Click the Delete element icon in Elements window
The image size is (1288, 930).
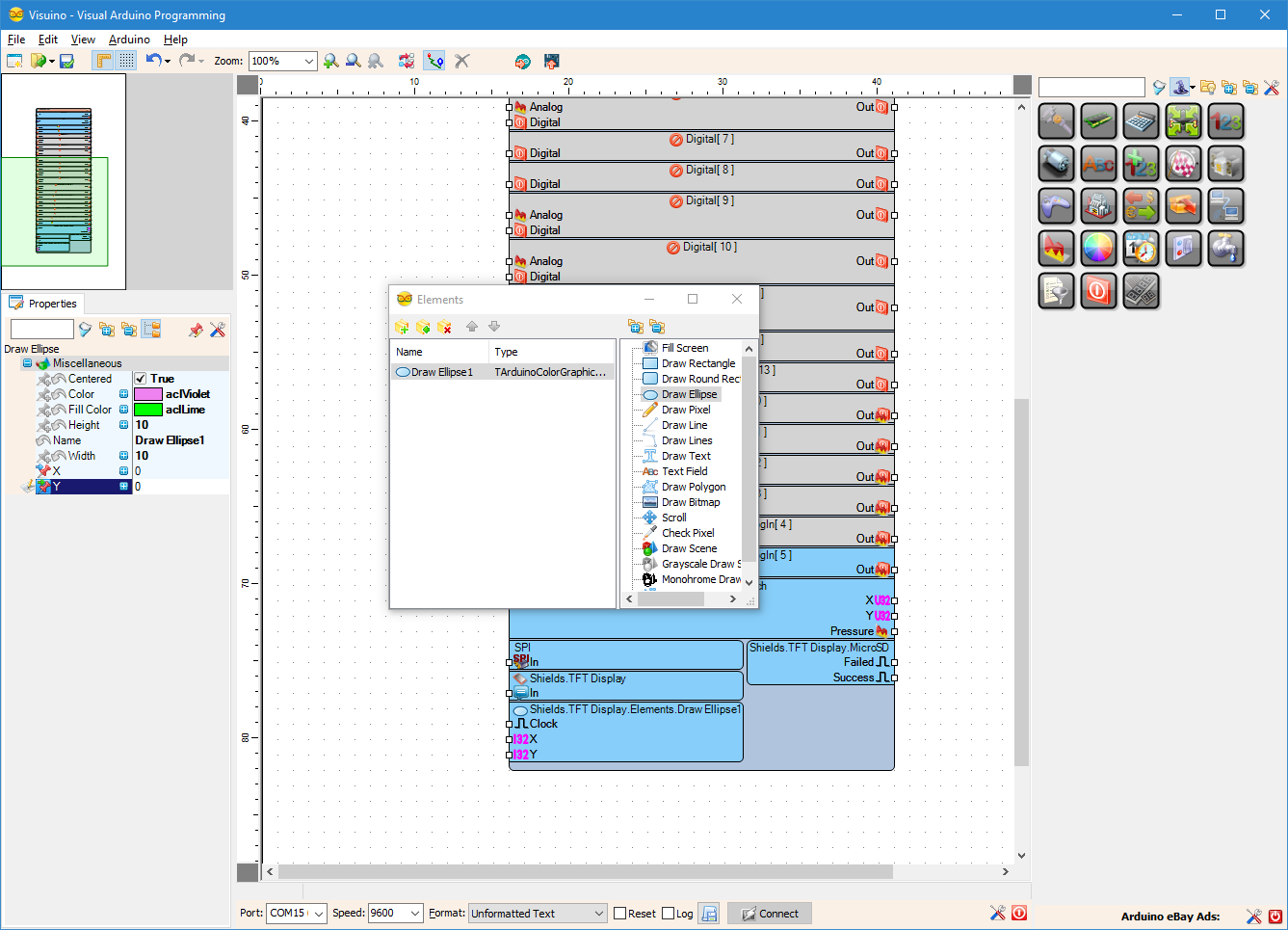coord(444,327)
